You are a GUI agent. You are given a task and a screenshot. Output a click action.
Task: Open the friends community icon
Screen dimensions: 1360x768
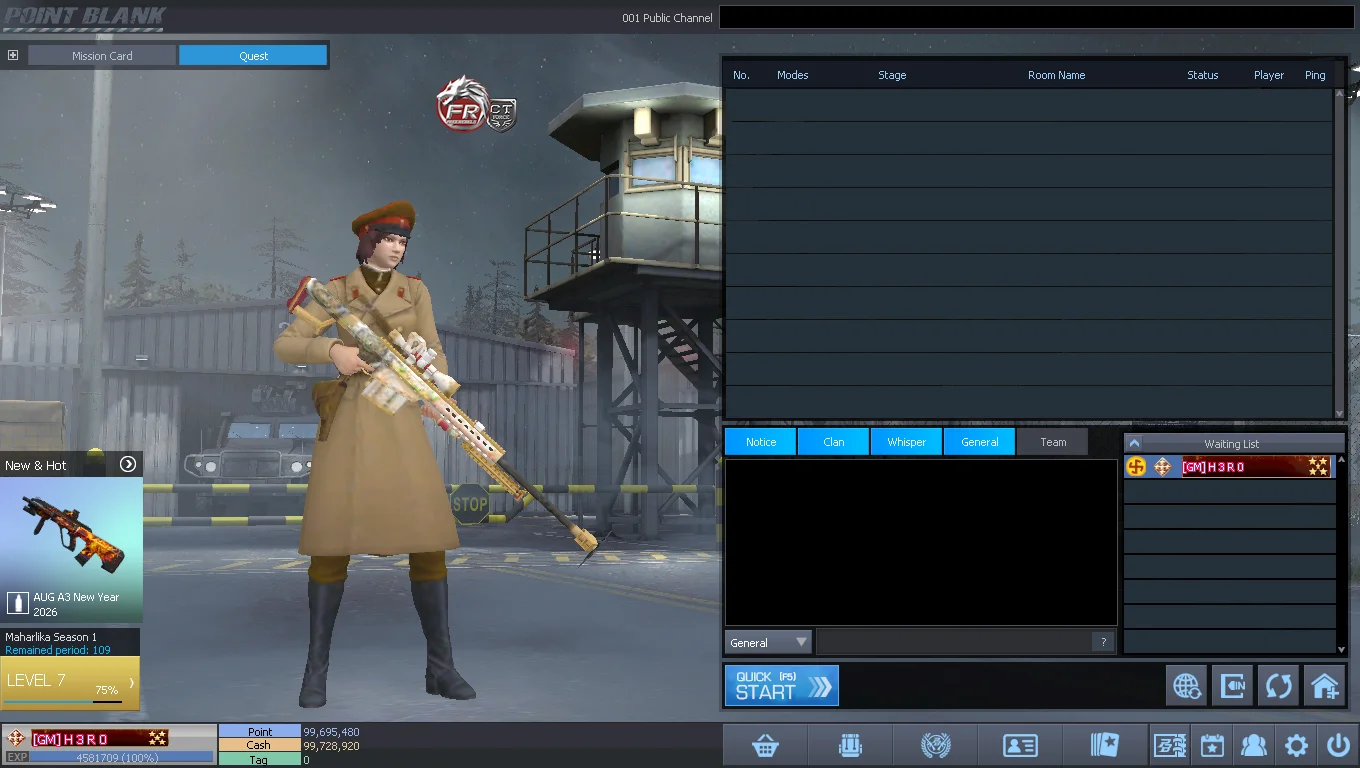pyautogui.click(x=1254, y=745)
